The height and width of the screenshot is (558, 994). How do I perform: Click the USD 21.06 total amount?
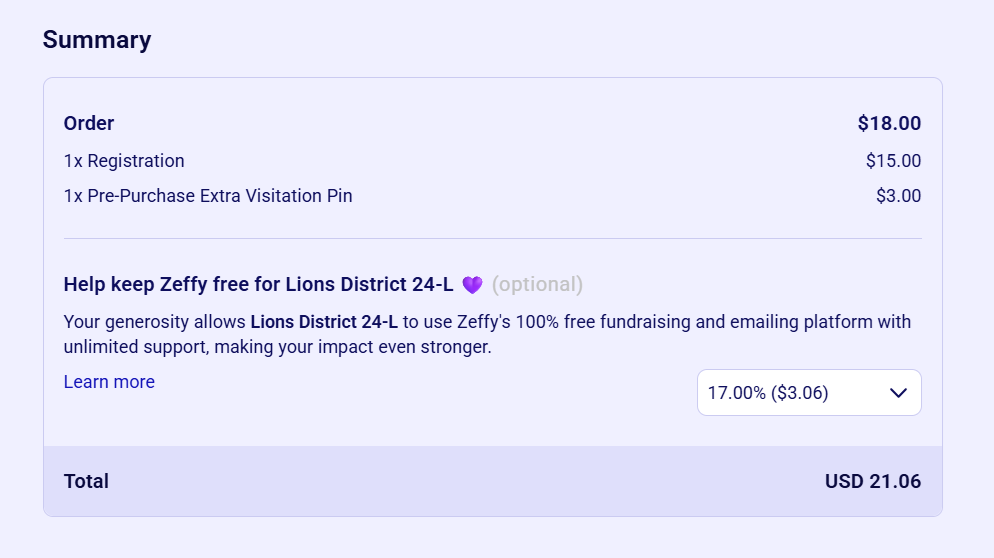pyautogui.click(x=872, y=481)
